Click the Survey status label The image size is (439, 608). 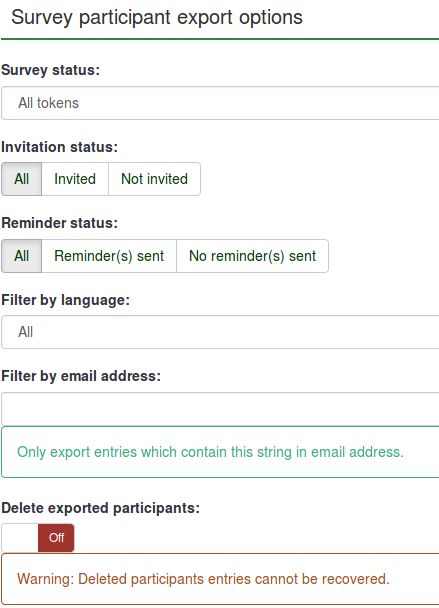coord(50,70)
